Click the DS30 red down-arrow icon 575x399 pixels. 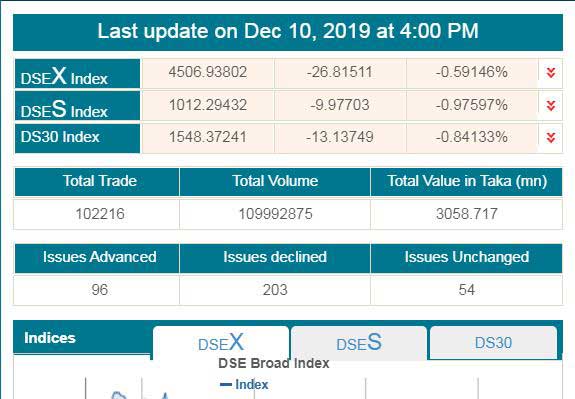click(550, 137)
